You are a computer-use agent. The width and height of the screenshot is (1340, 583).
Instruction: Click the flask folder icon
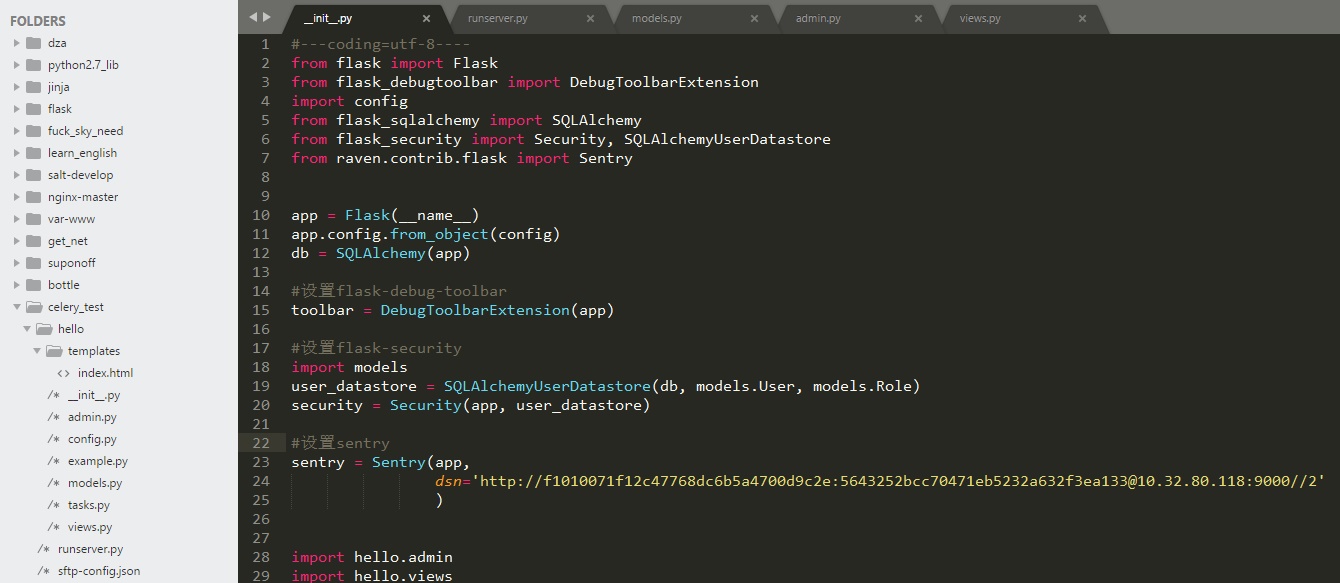[33, 109]
